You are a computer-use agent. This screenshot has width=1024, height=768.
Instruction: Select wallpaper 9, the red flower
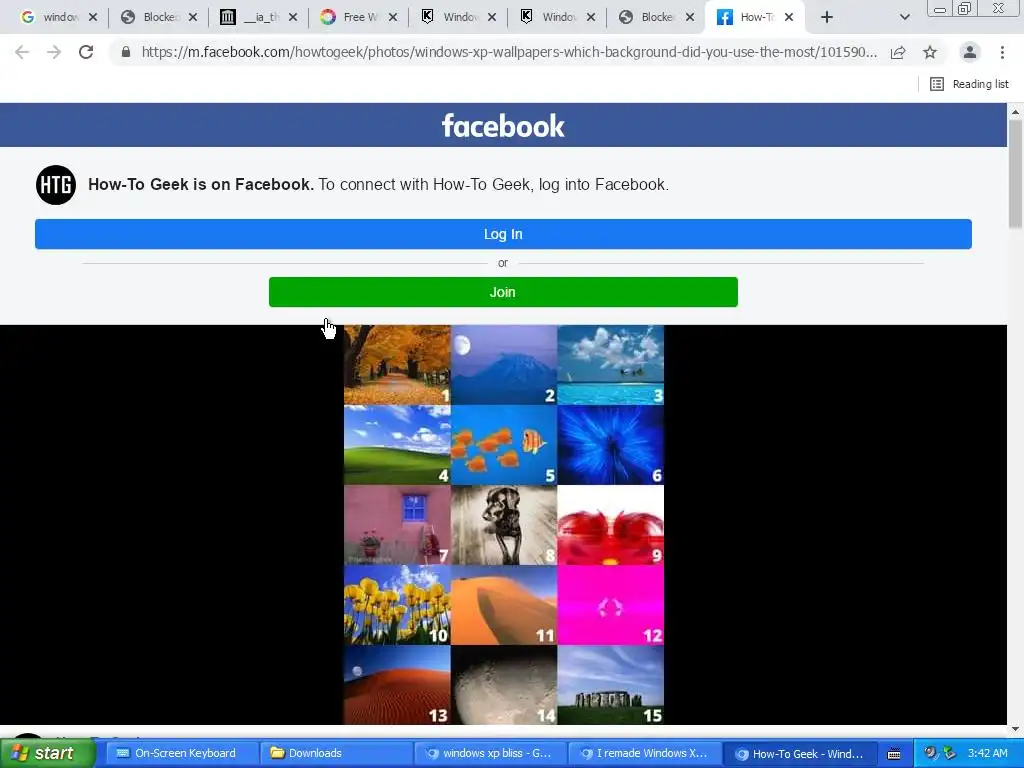click(x=611, y=525)
